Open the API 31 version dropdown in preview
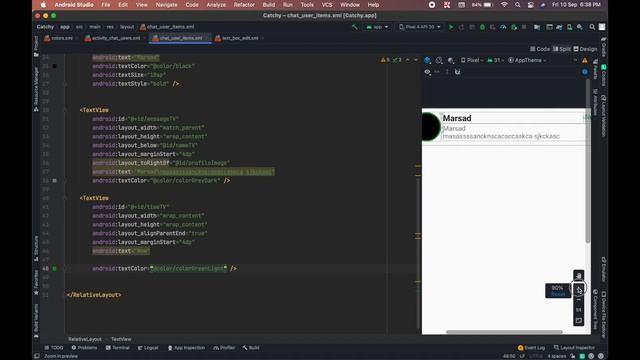The image size is (640, 360). [496, 60]
